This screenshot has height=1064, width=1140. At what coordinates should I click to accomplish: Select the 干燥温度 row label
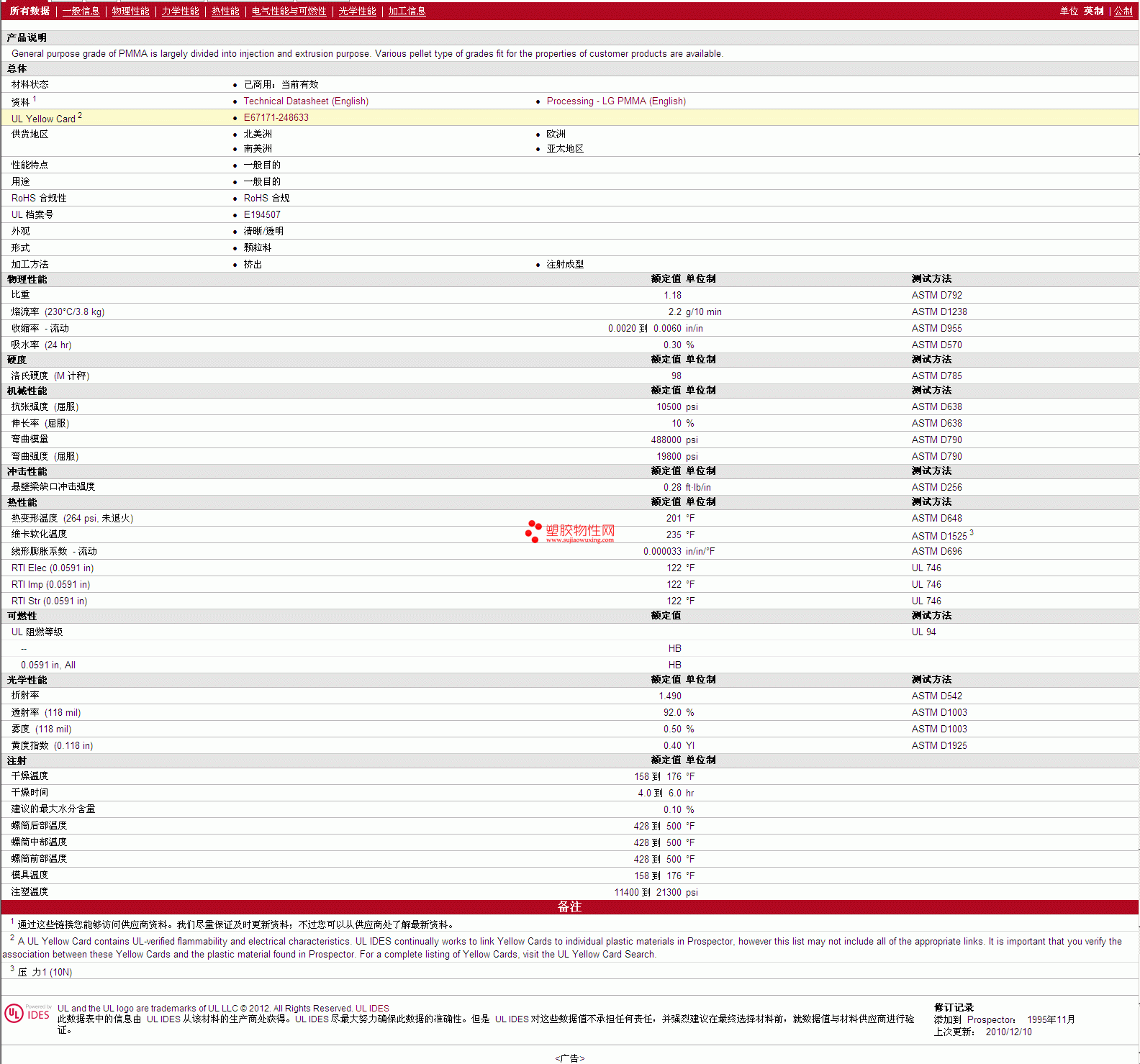tap(30, 776)
